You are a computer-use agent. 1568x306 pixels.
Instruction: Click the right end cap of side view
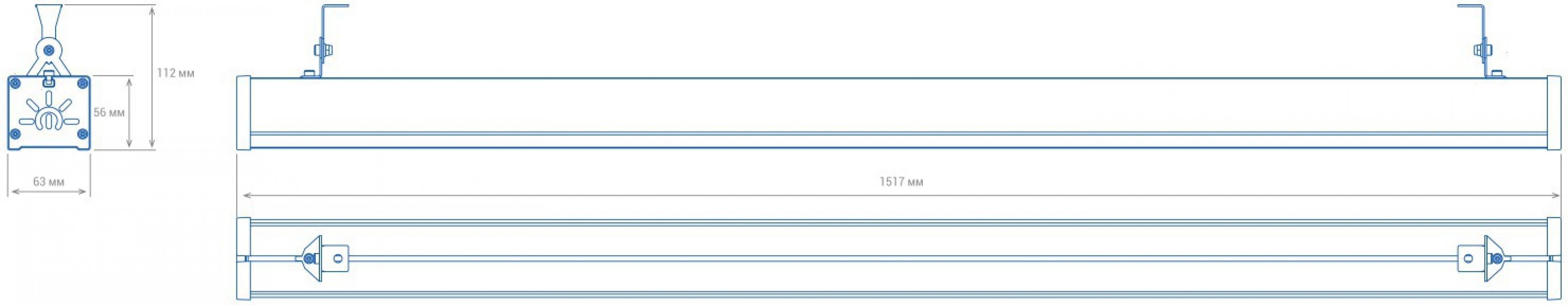pyautogui.click(x=1555, y=113)
